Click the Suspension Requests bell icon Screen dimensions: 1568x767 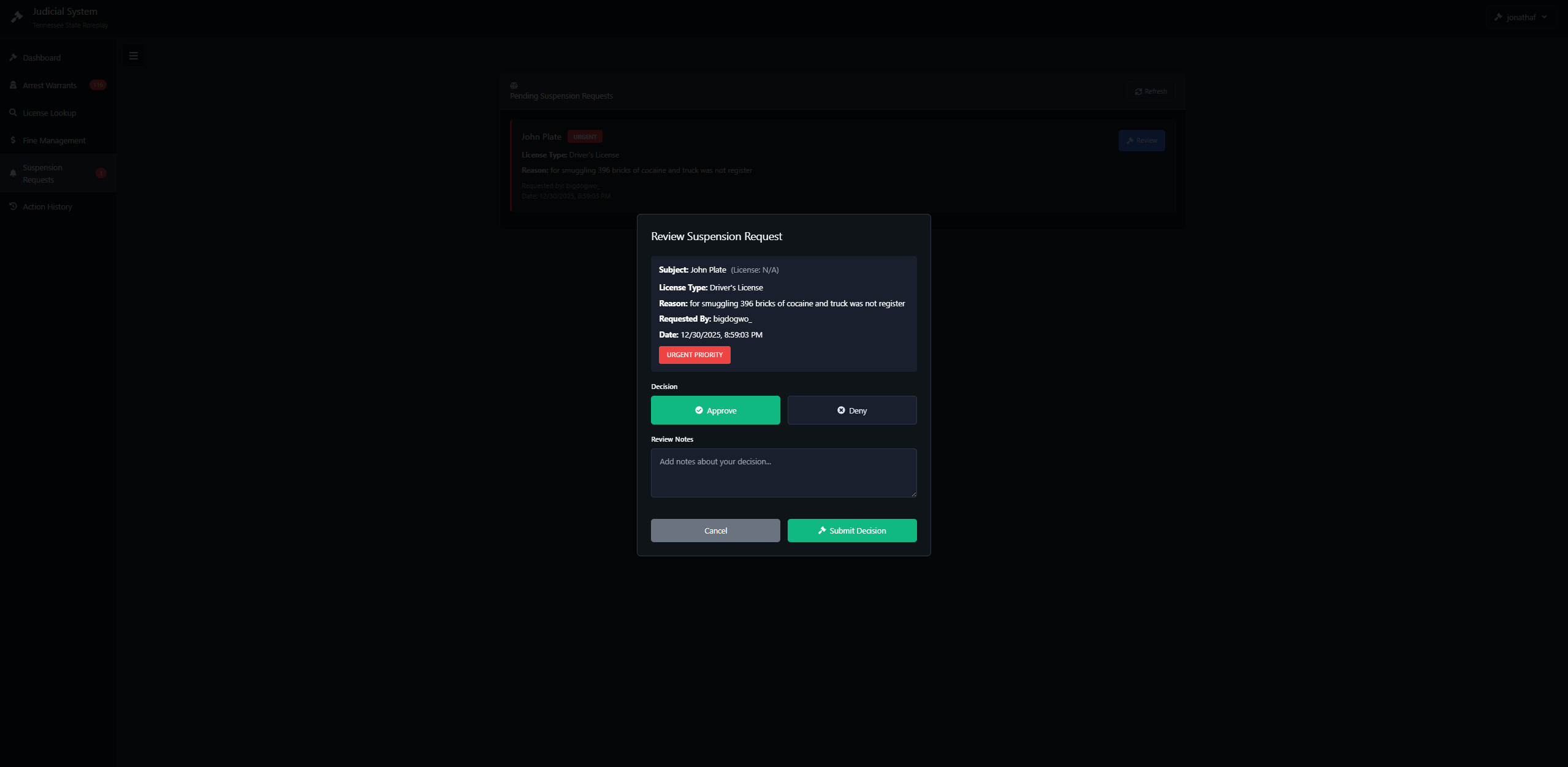coord(13,173)
